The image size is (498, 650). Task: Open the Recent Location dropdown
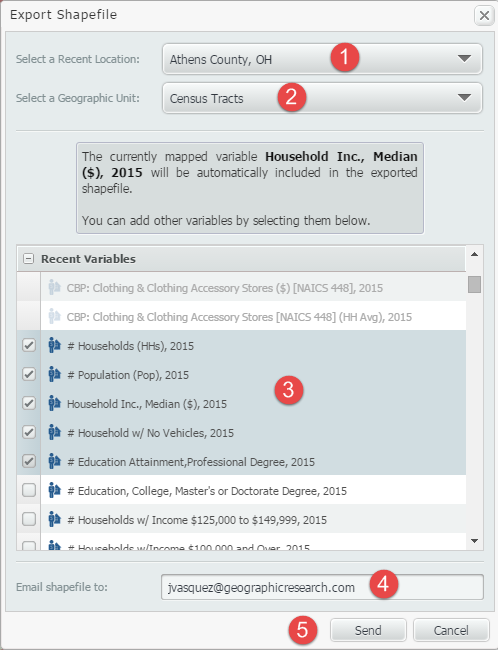point(322,59)
